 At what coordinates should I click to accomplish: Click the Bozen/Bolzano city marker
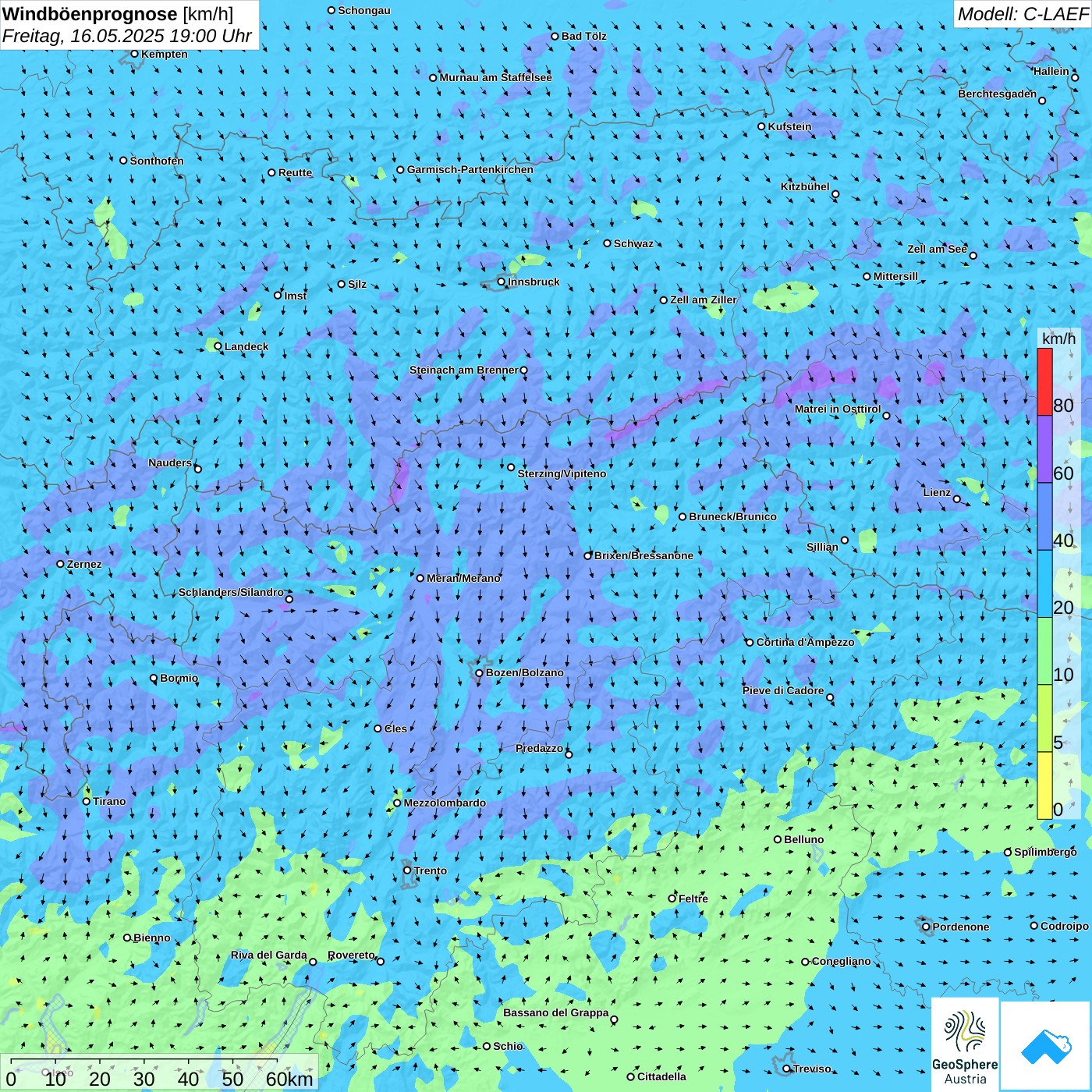(x=480, y=672)
